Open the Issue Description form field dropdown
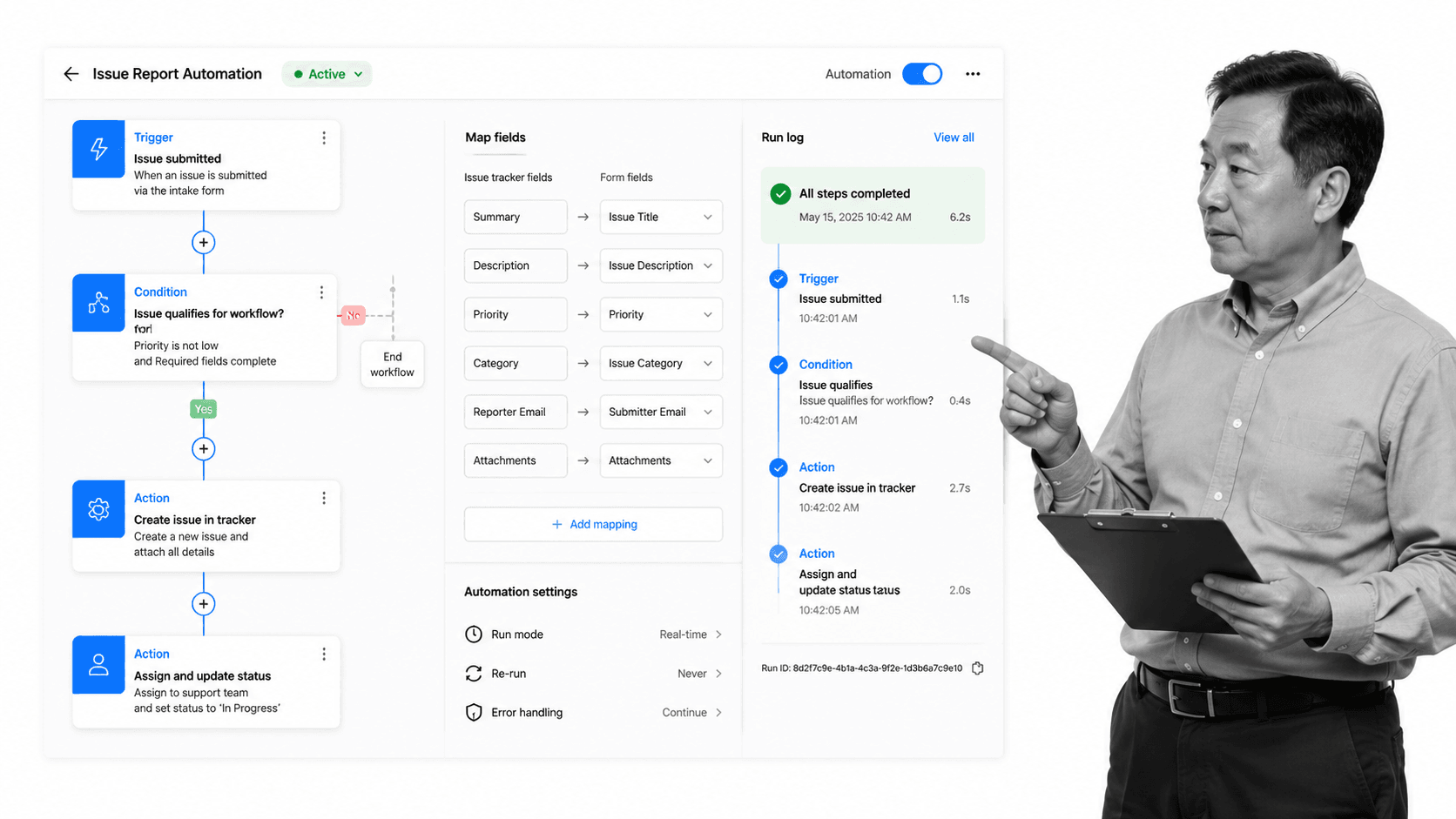 (661, 266)
